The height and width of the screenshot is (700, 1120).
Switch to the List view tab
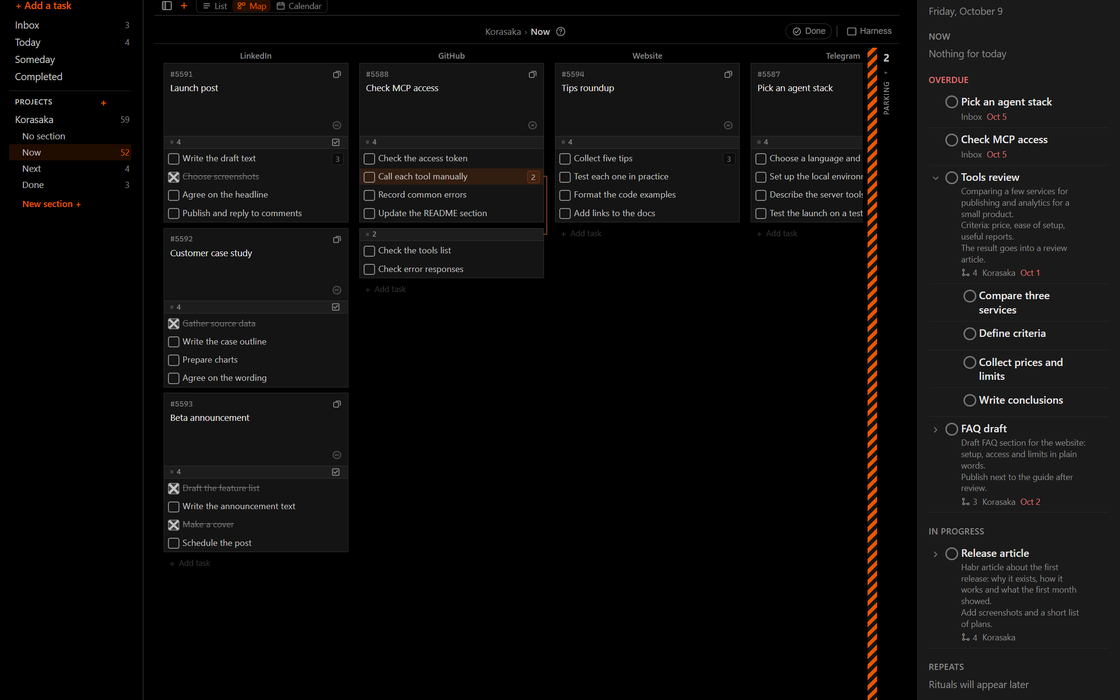(214, 6)
